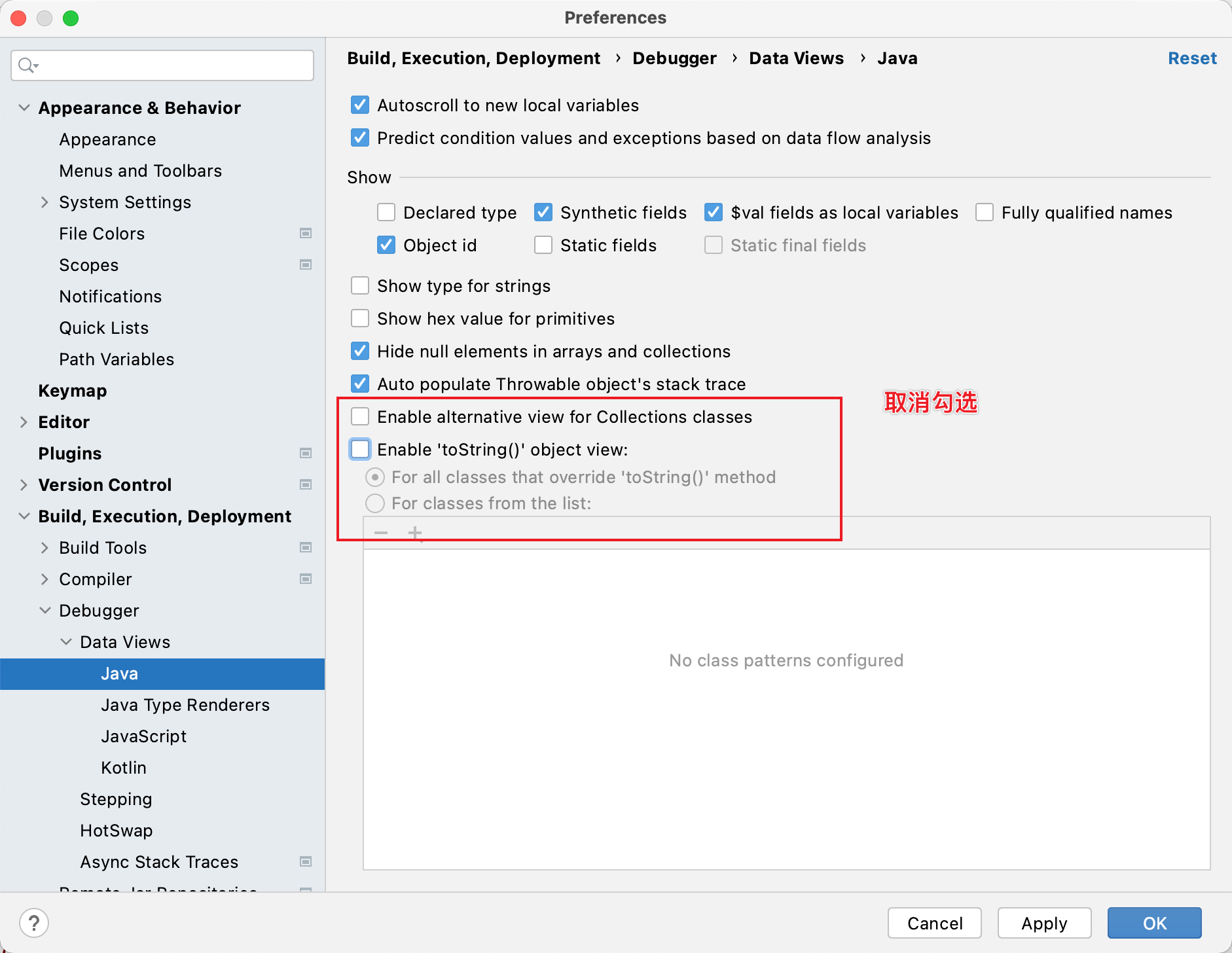Image resolution: width=1232 pixels, height=953 pixels.
Task: Click the project-level icon beside Version Control
Action: point(306,485)
